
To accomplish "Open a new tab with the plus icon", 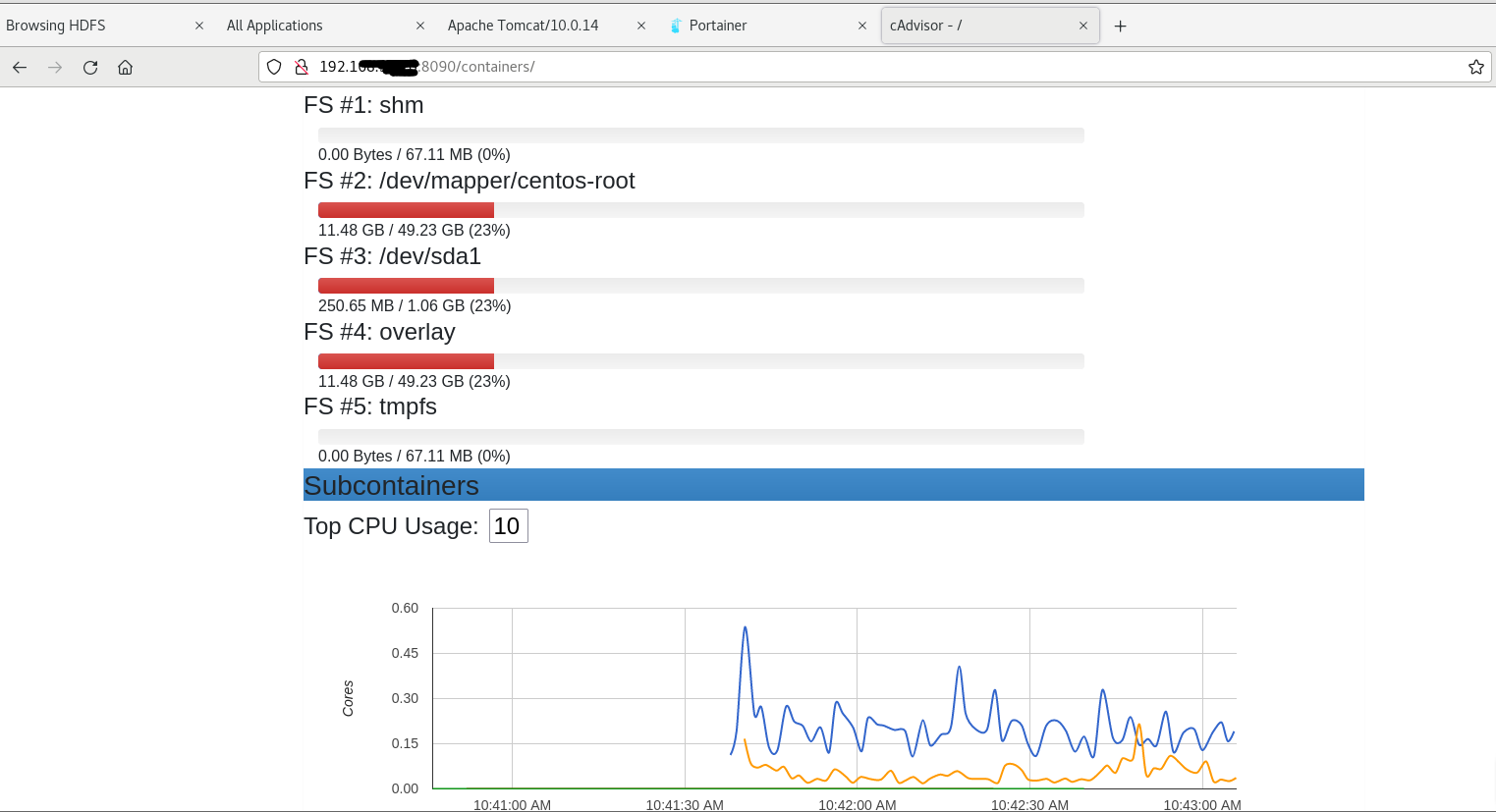I will [x=1120, y=26].
